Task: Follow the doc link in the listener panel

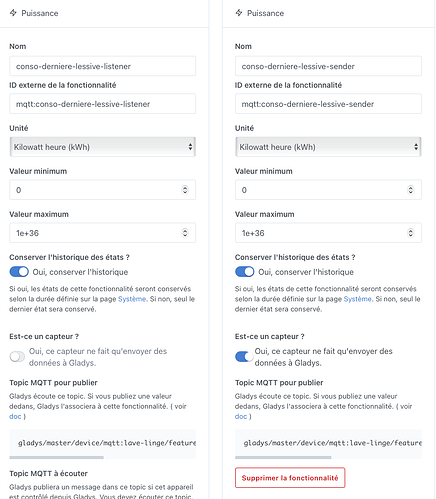Action: coord(15,416)
